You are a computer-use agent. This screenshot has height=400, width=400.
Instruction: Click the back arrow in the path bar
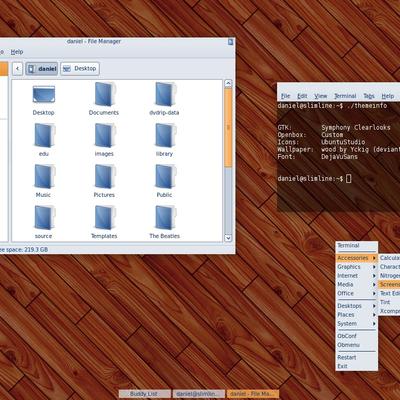(18, 69)
